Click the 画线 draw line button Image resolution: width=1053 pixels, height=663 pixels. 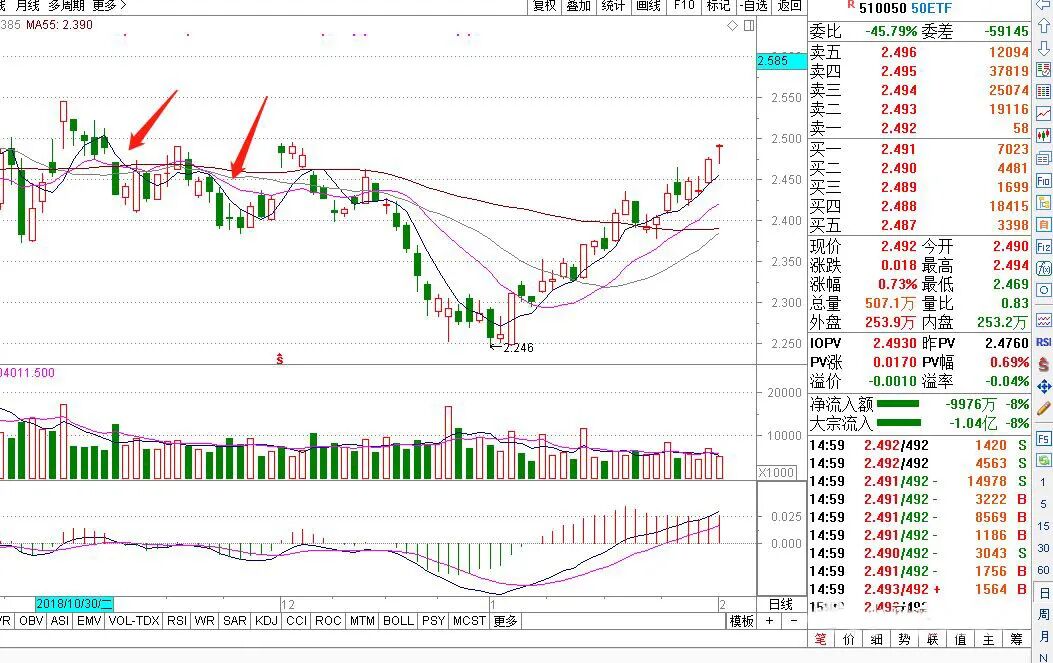[x=648, y=6]
